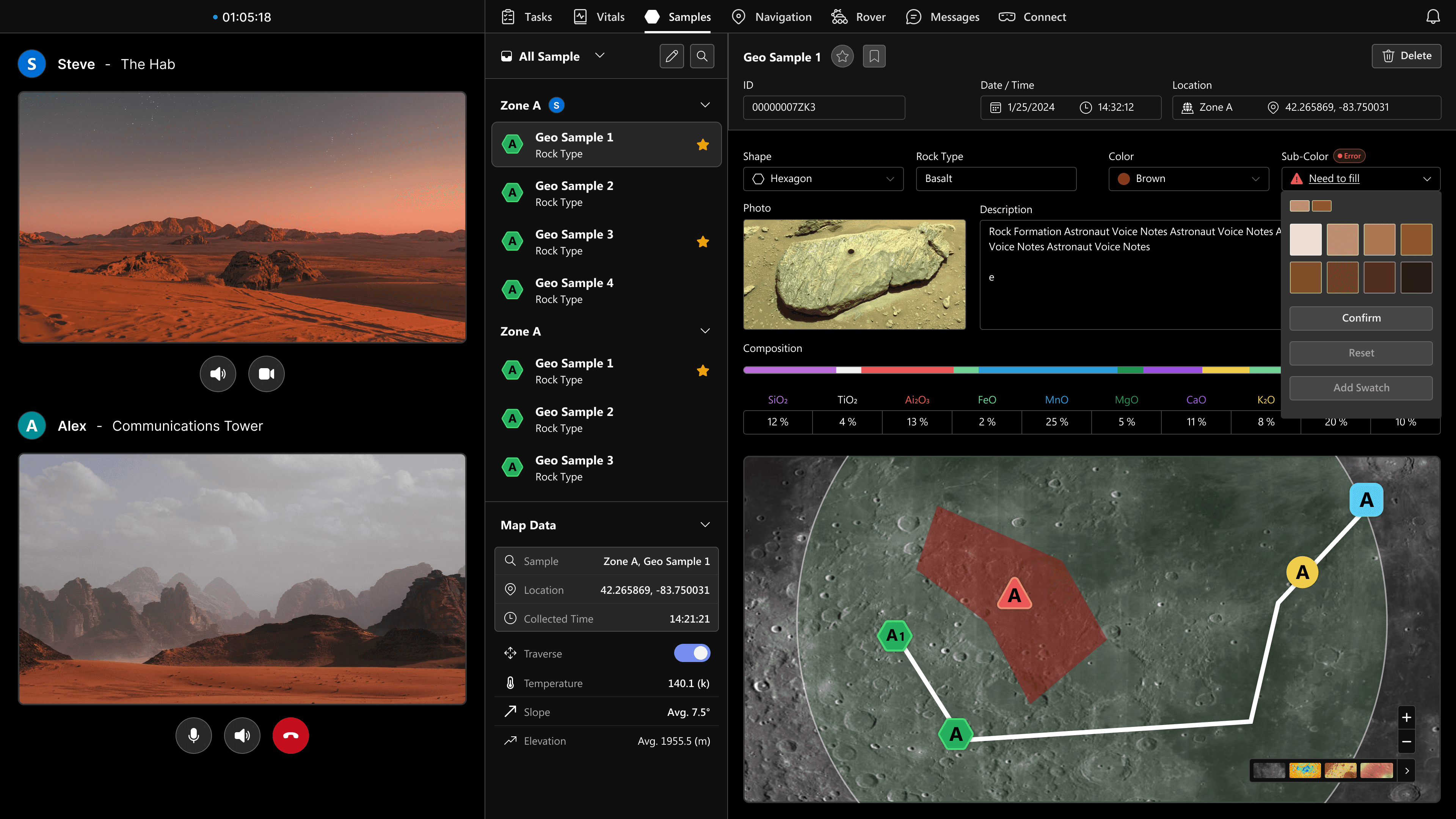This screenshot has height=819, width=1456.
Task: Zoom in on the map with plus button
Action: [1406, 717]
